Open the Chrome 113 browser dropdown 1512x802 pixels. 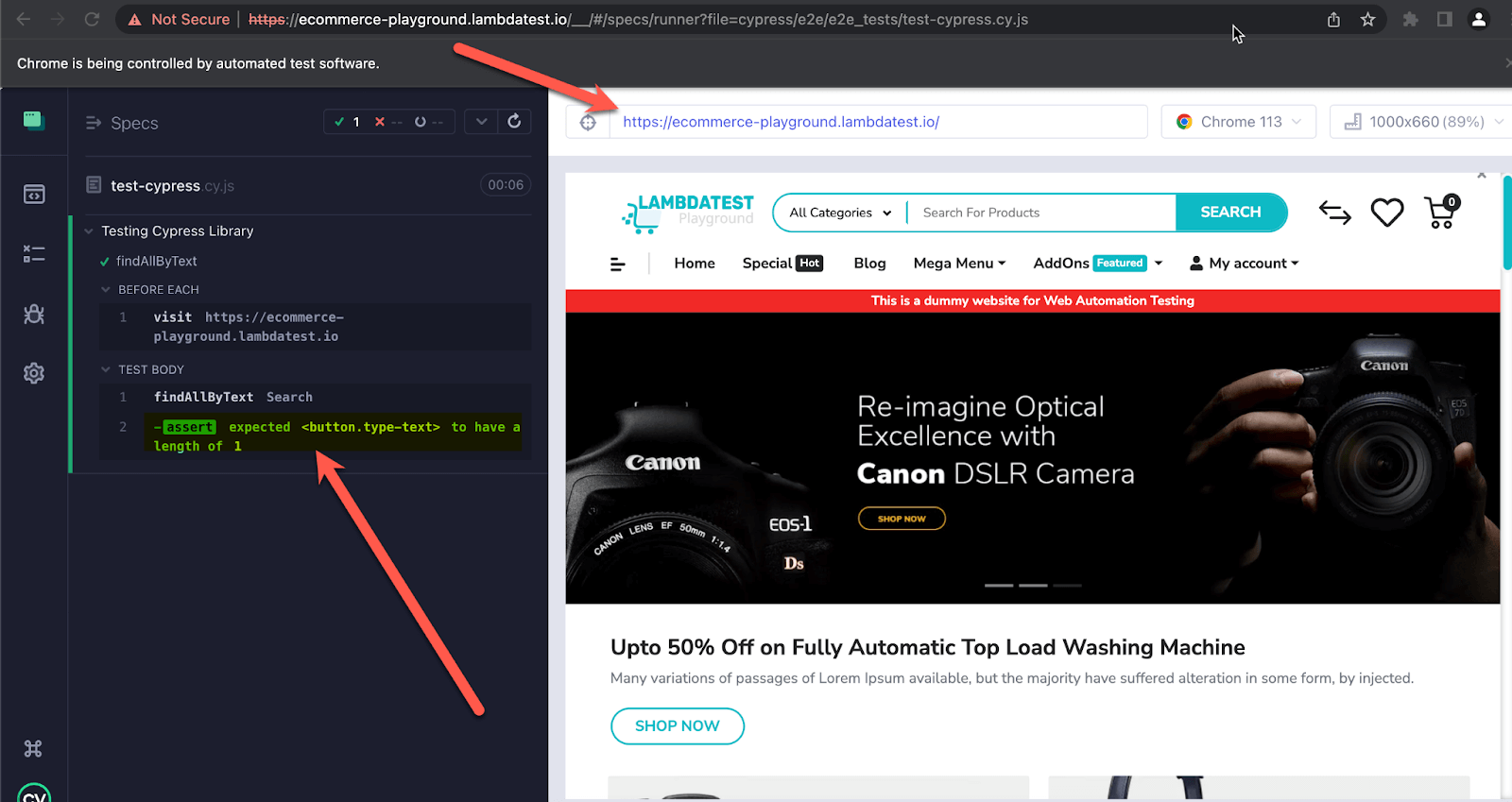[1238, 122]
